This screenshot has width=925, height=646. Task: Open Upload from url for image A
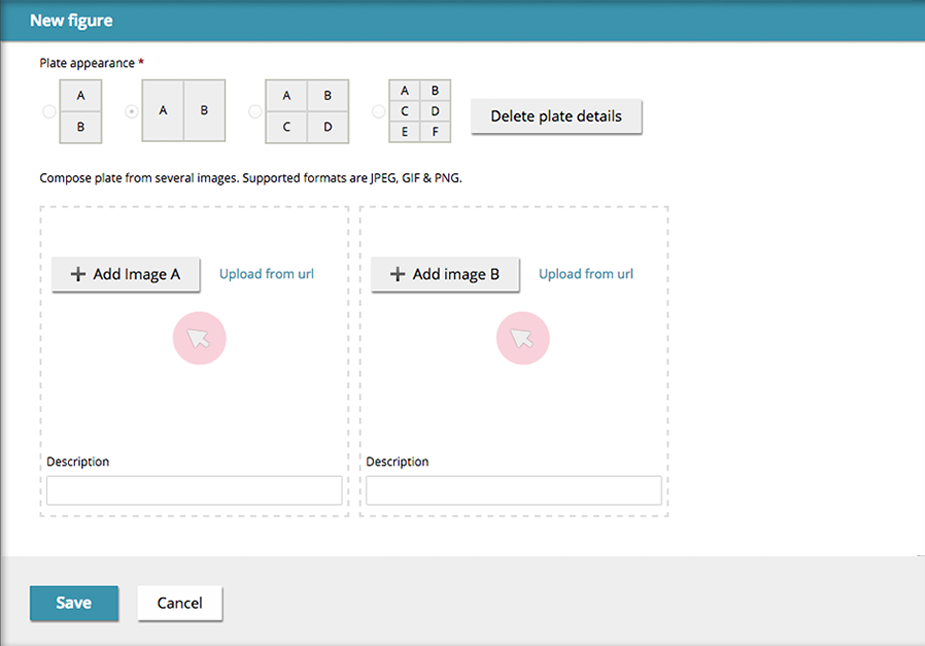tap(267, 274)
